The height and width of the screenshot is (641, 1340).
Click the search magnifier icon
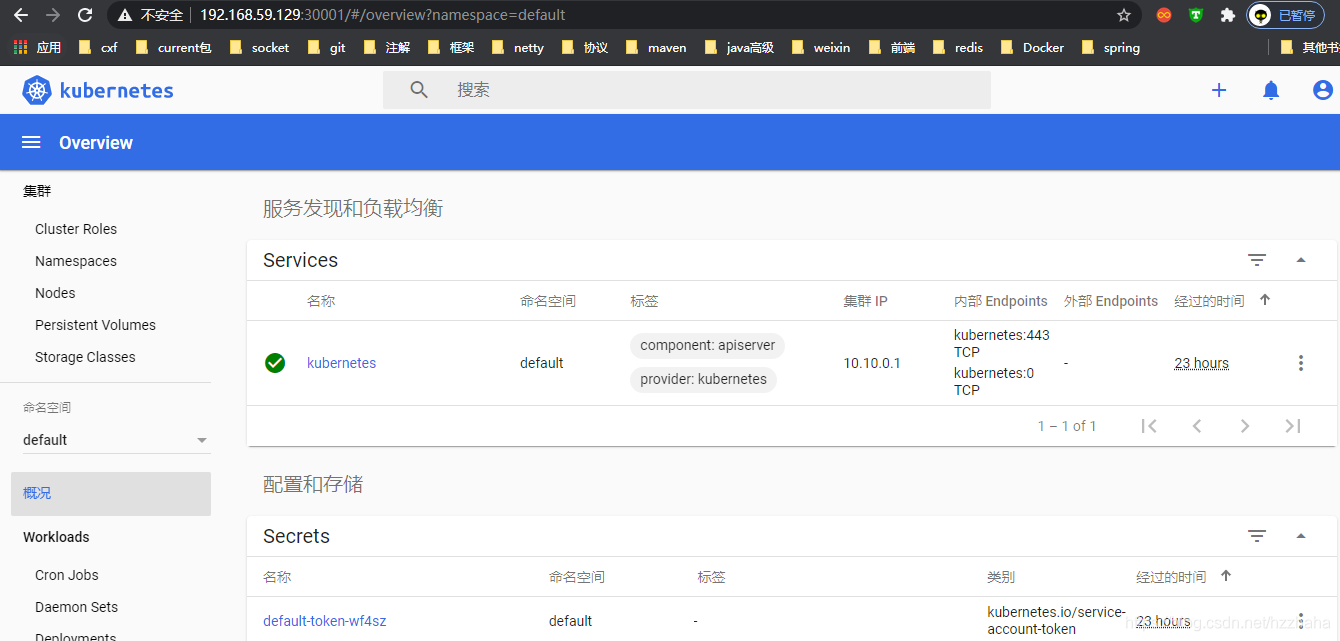(419, 90)
